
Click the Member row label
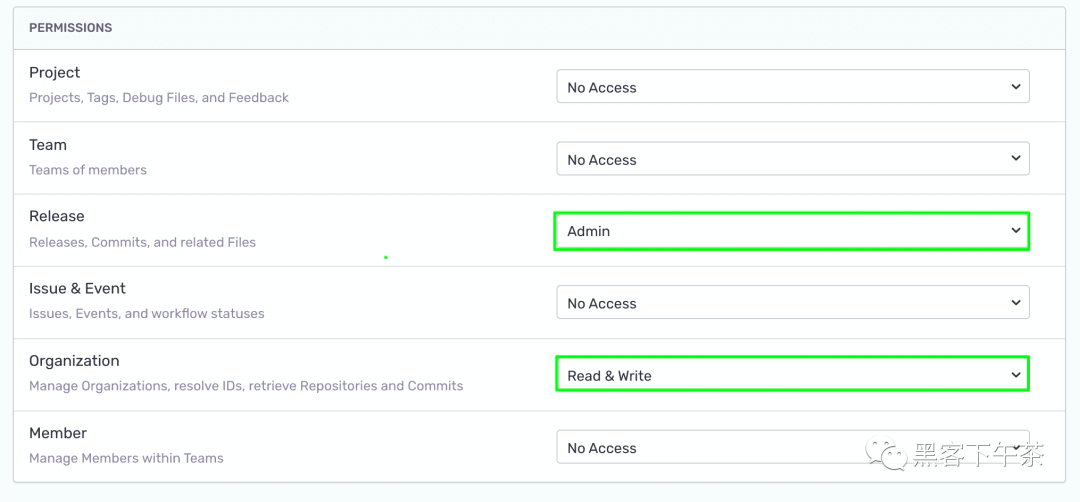point(58,433)
